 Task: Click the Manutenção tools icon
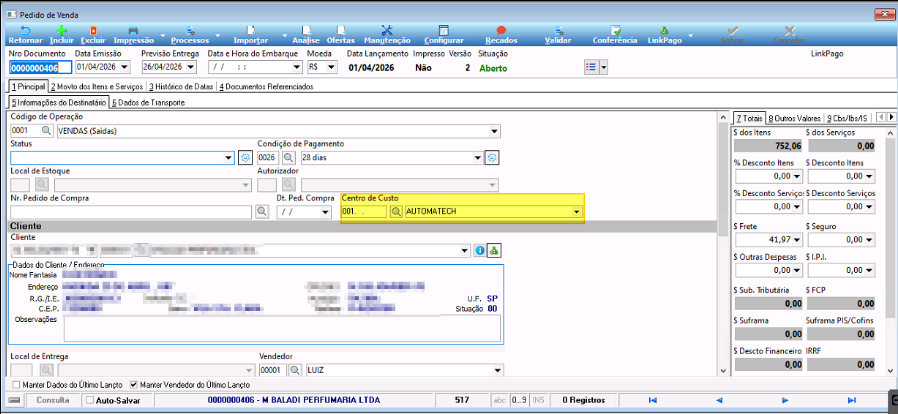point(387,35)
